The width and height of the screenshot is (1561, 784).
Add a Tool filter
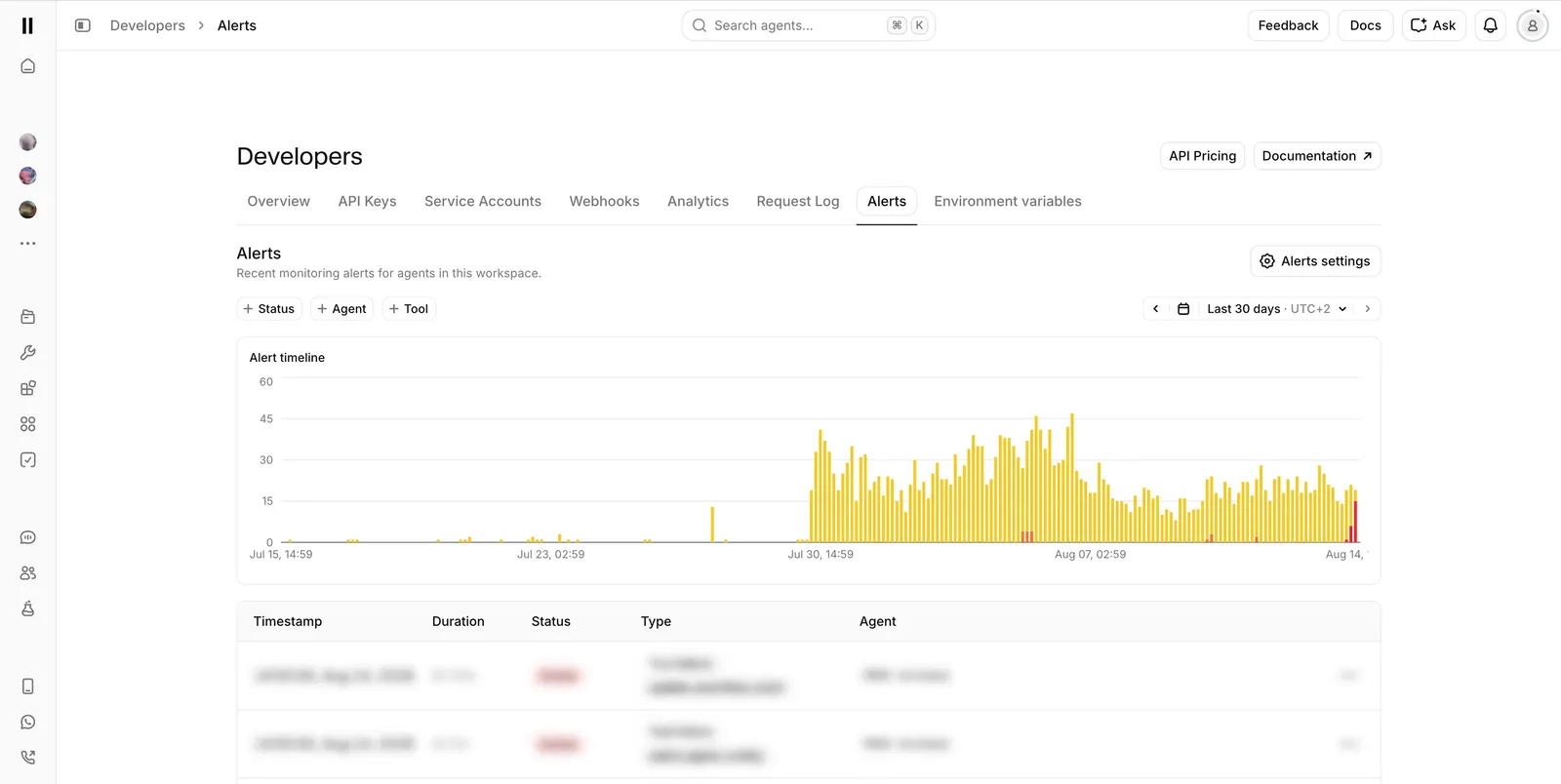tap(409, 309)
